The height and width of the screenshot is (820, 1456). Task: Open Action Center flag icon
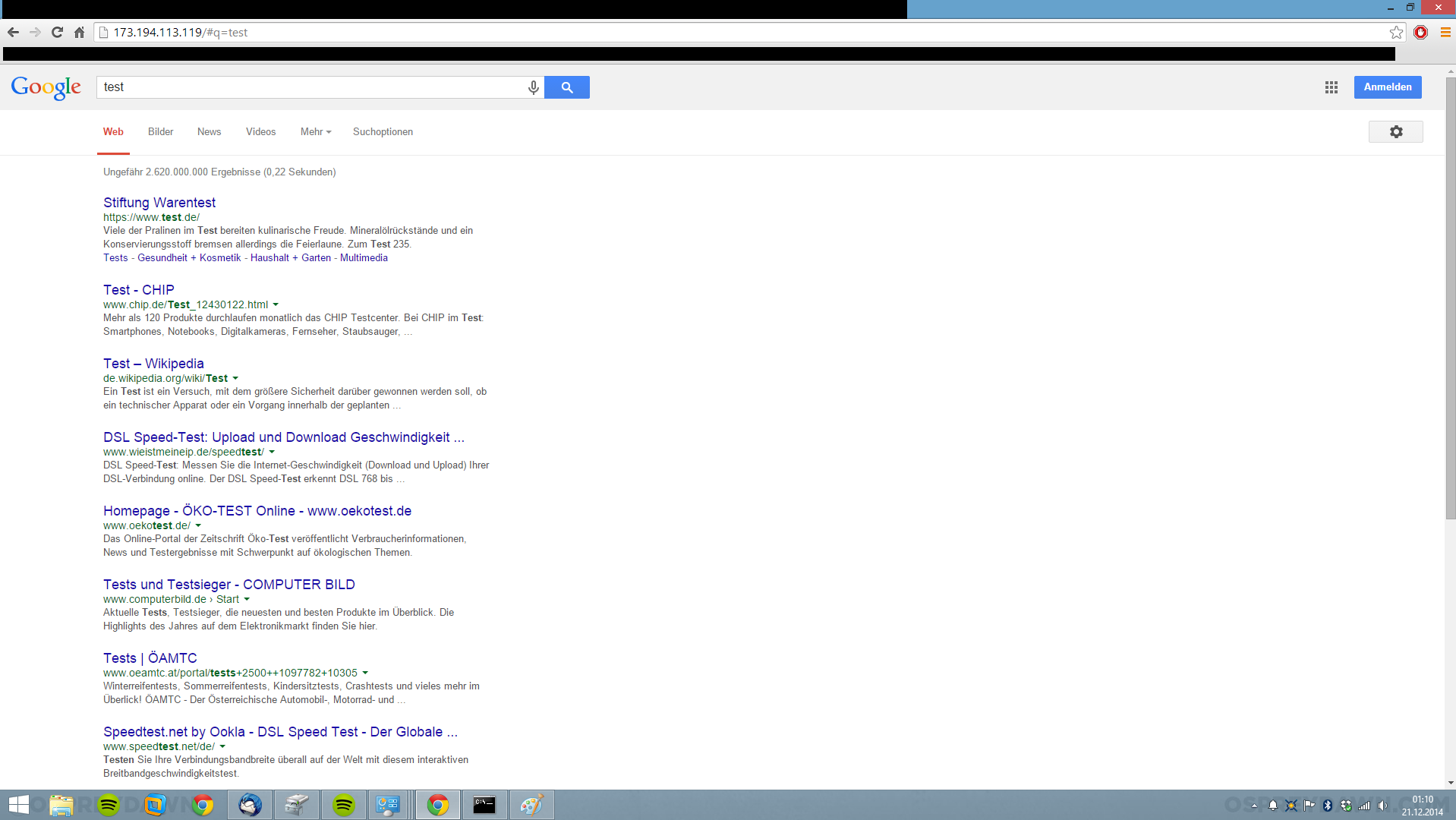pyautogui.click(x=1309, y=806)
